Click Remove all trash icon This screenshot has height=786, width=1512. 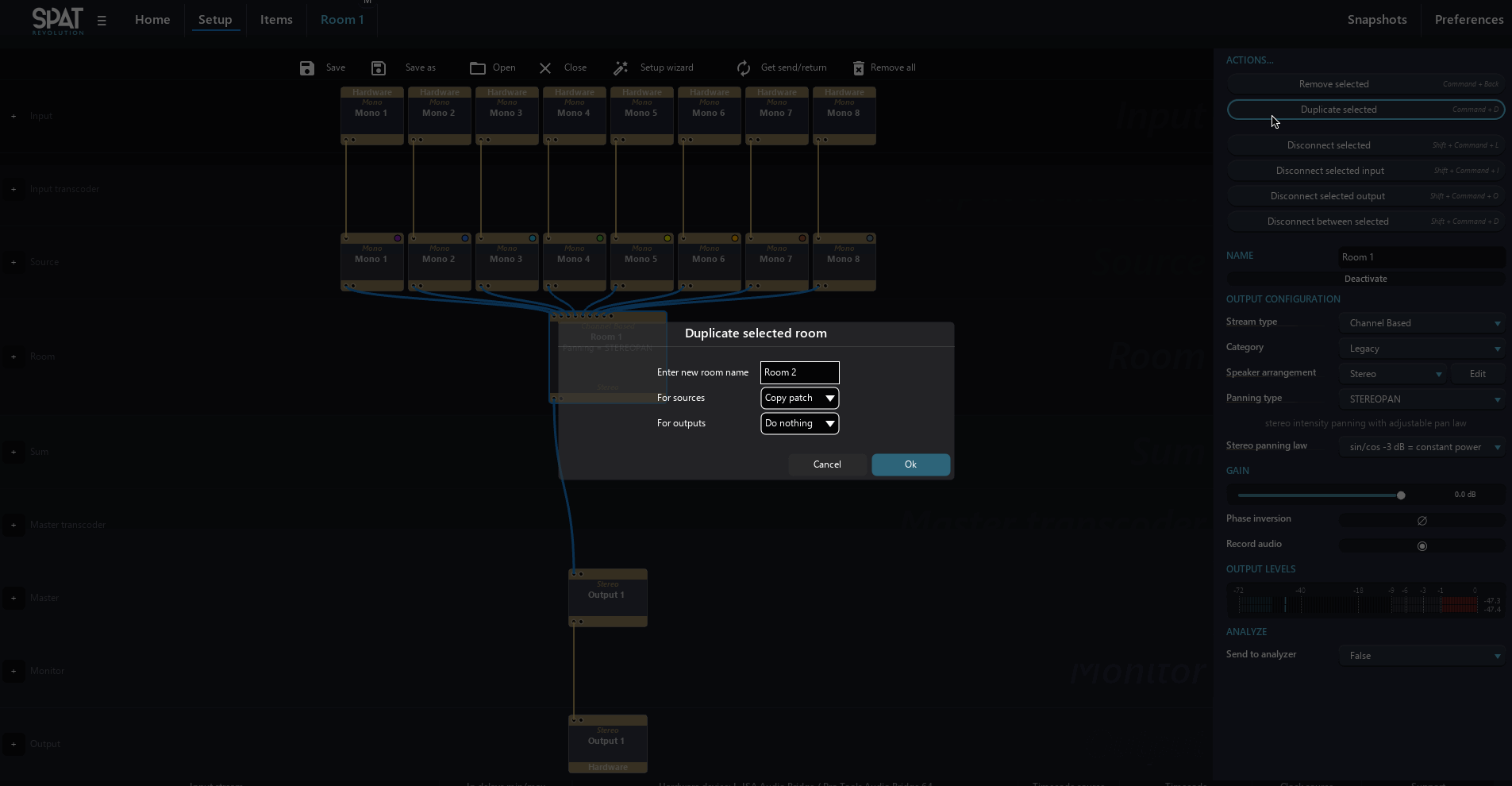(x=858, y=68)
